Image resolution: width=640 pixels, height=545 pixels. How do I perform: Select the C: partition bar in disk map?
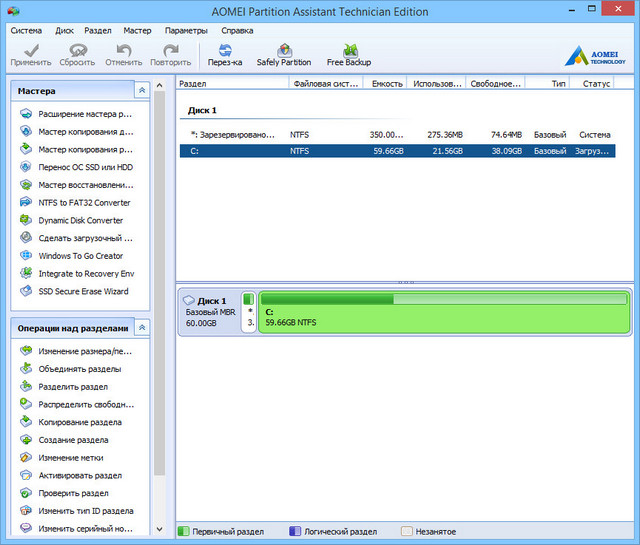pos(443,313)
